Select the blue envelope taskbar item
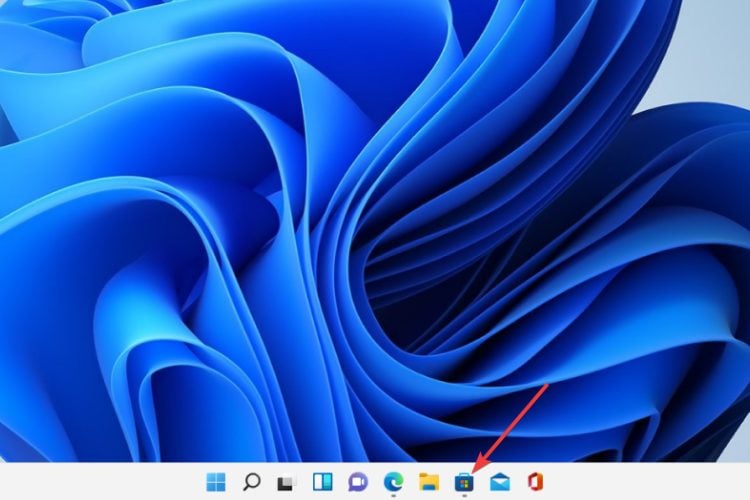 499,482
